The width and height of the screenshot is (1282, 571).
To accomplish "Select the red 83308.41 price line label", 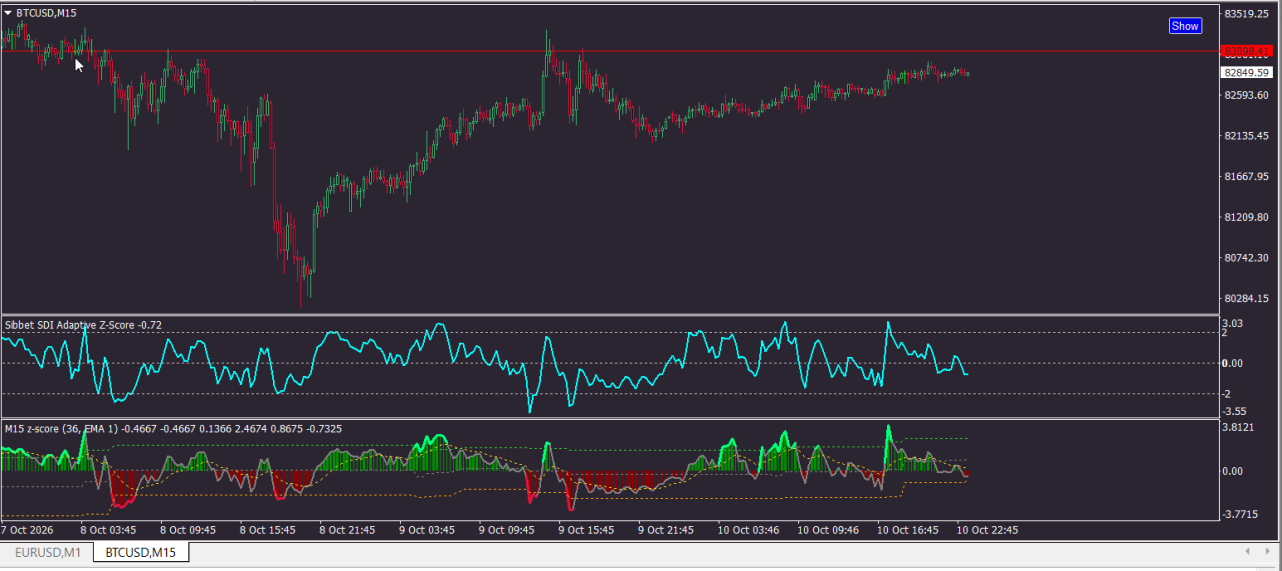I will pyautogui.click(x=1247, y=51).
